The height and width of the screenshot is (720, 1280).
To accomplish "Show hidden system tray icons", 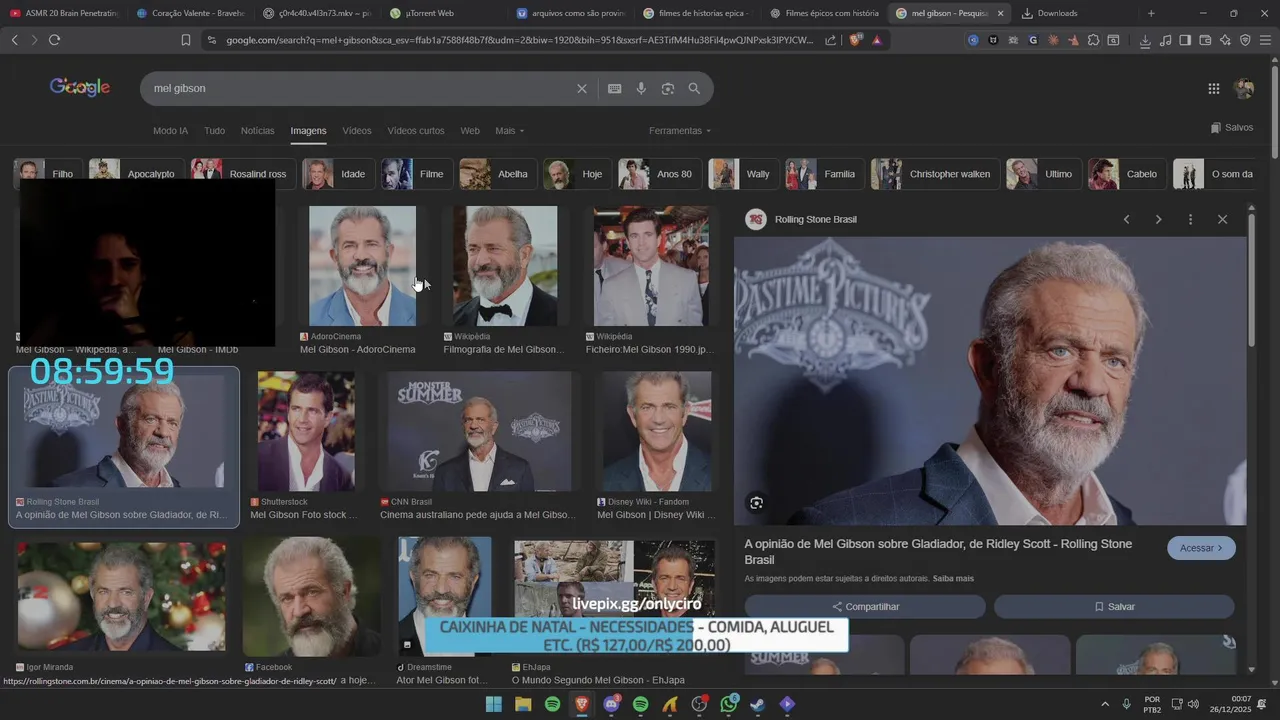I will (x=1105, y=704).
